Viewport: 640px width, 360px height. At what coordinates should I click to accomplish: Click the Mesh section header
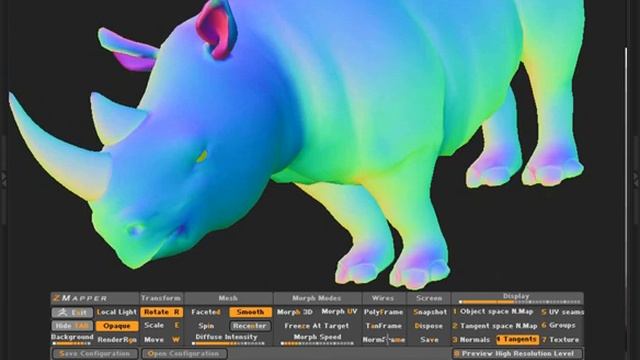coord(228,298)
